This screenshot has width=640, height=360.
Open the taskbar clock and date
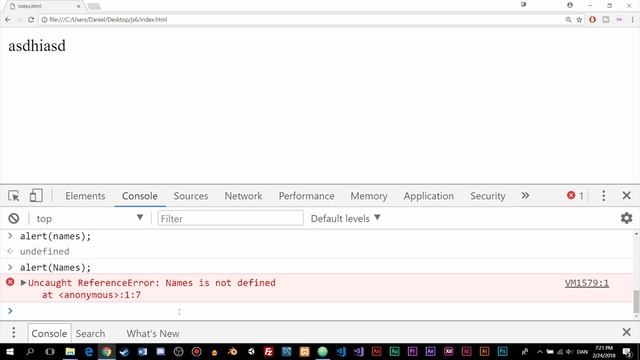(x=604, y=351)
